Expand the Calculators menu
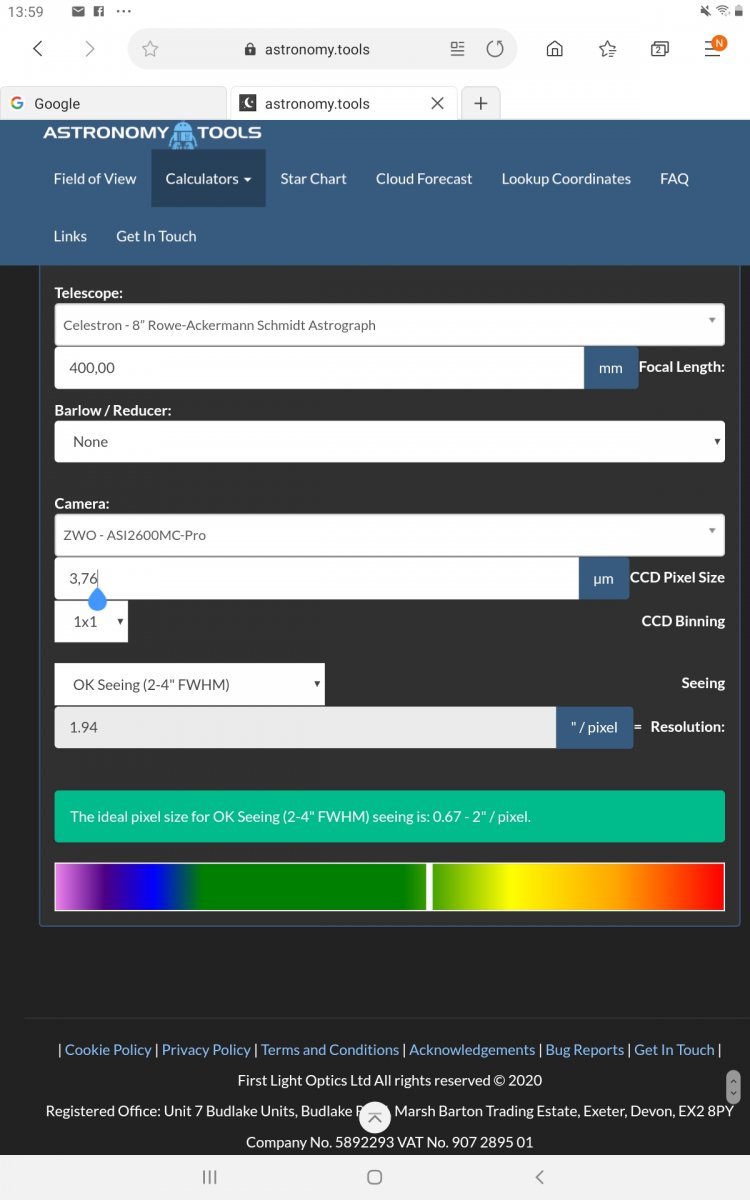 [x=208, y=179]
